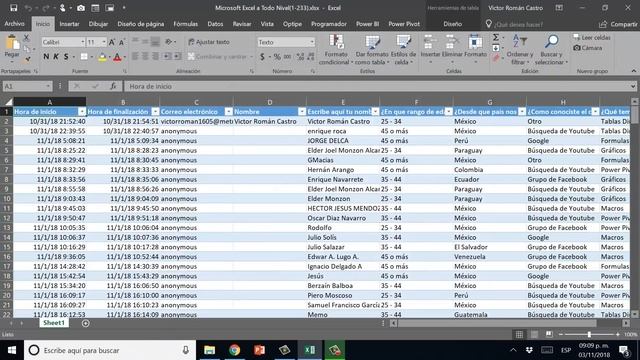Switch to Diseño de página tab

click(141, 24)
